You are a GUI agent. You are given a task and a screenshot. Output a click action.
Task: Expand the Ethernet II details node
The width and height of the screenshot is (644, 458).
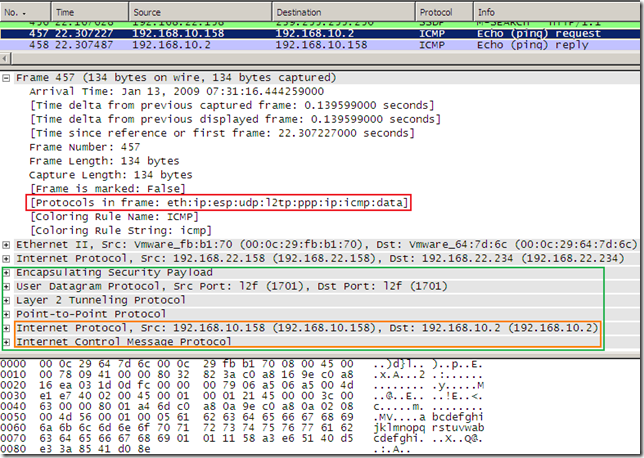coord(8,243)
